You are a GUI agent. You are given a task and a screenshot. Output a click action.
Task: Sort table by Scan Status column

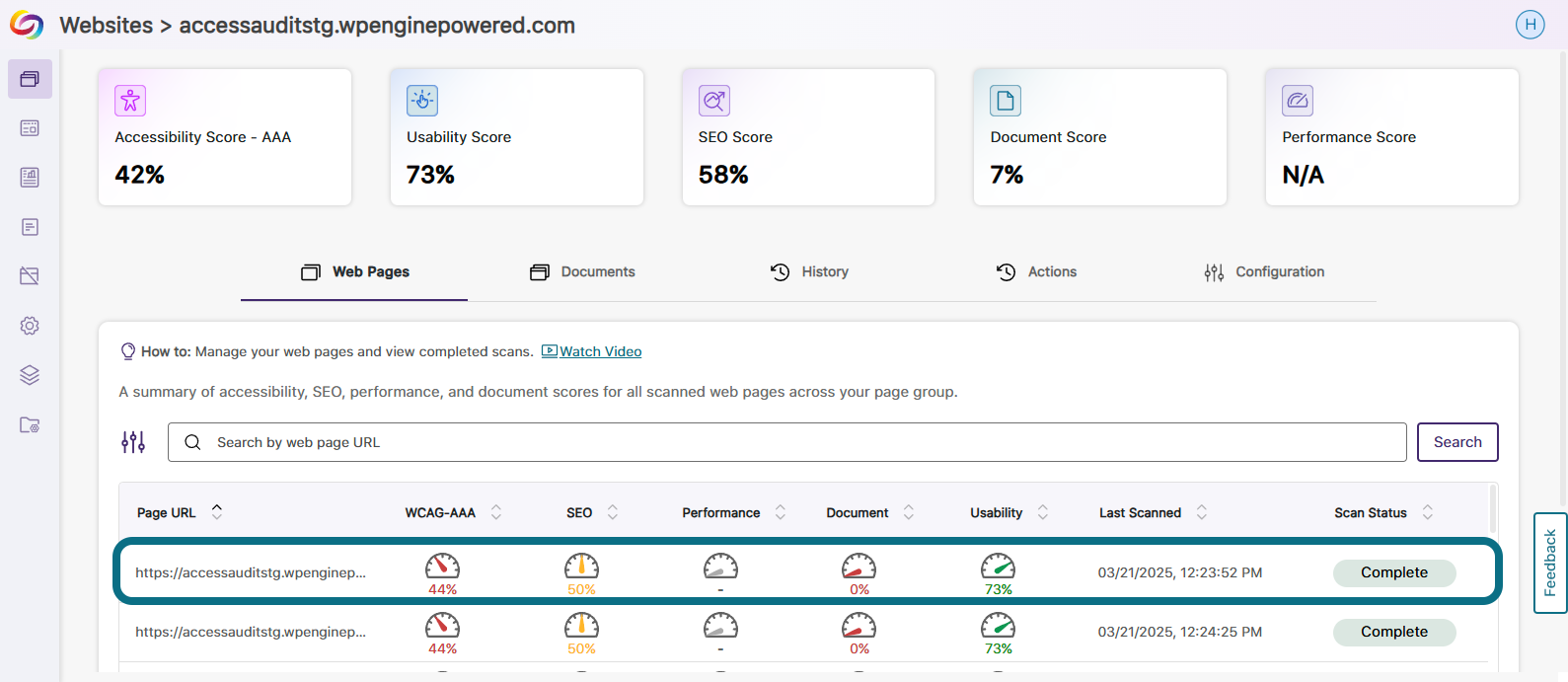pyautogui.click(x=1428, y=512)
